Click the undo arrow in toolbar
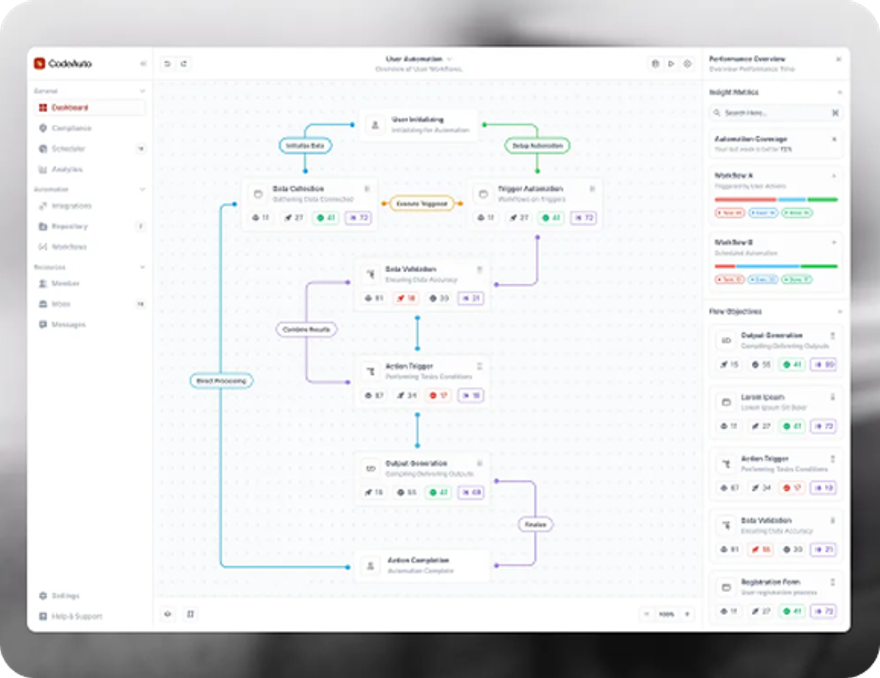The image size is (880, 678). click(x=167, y=63)
